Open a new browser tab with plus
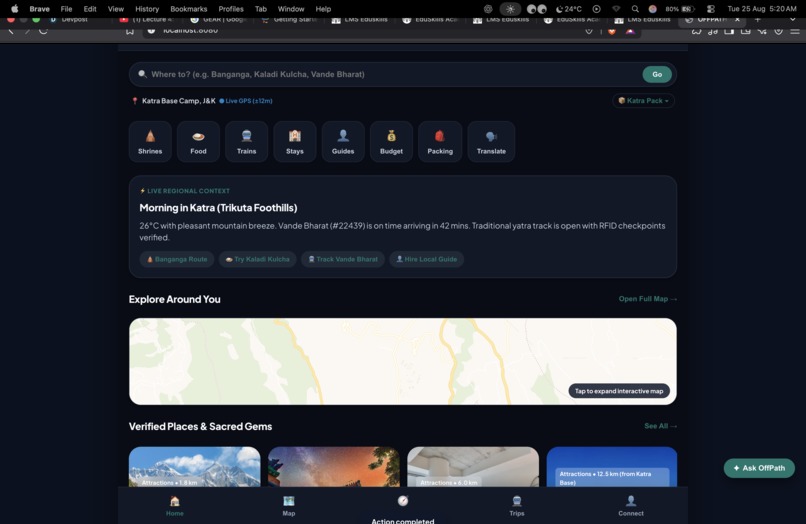Screen dimensions: 806x524 [757, 20]
